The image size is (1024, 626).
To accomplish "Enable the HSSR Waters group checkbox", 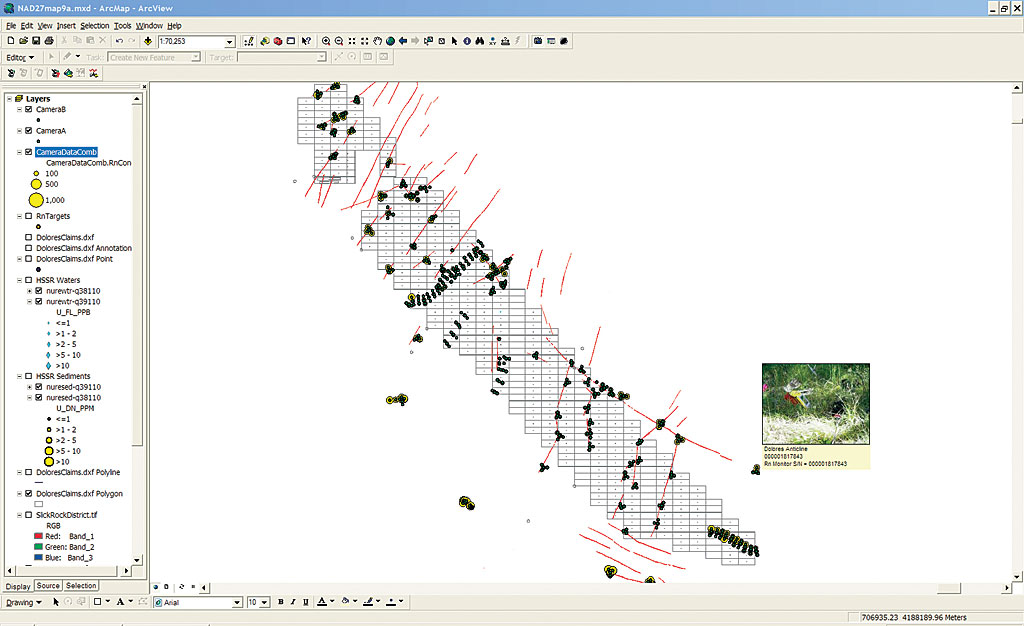I will tap(29, 280).
